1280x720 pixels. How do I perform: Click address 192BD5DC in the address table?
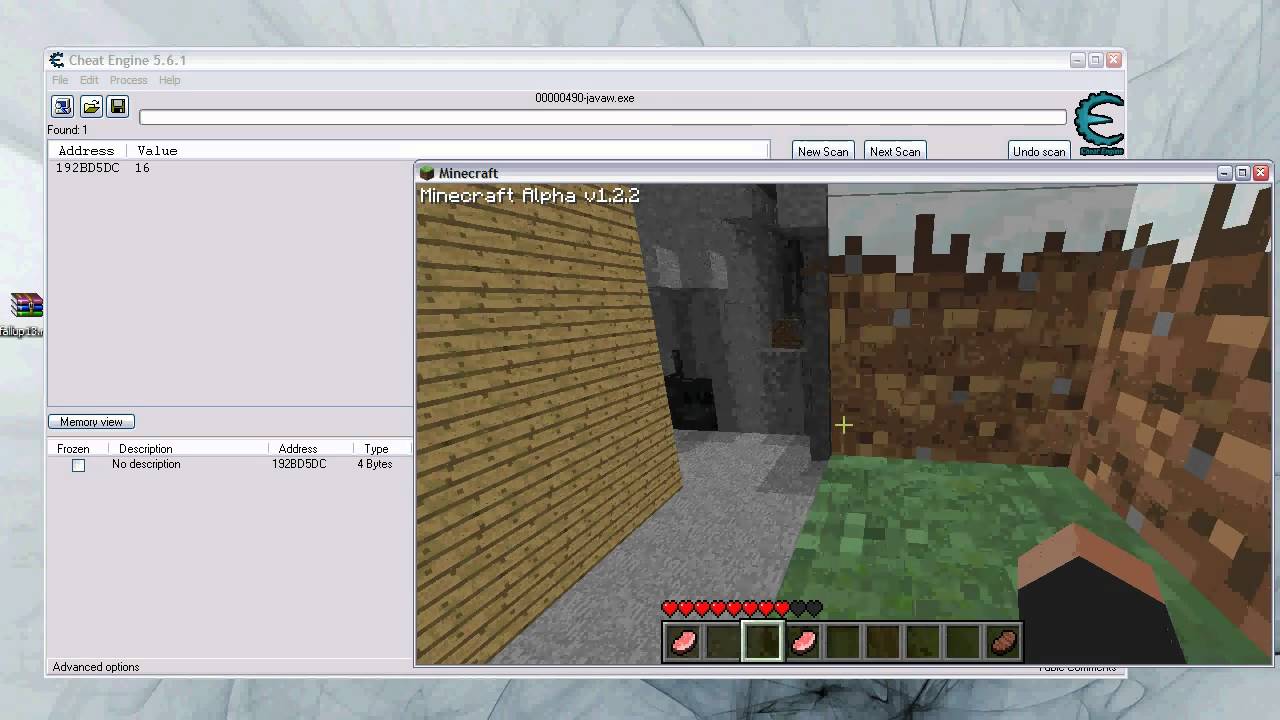pyautogui.click(x=299, y=464)
